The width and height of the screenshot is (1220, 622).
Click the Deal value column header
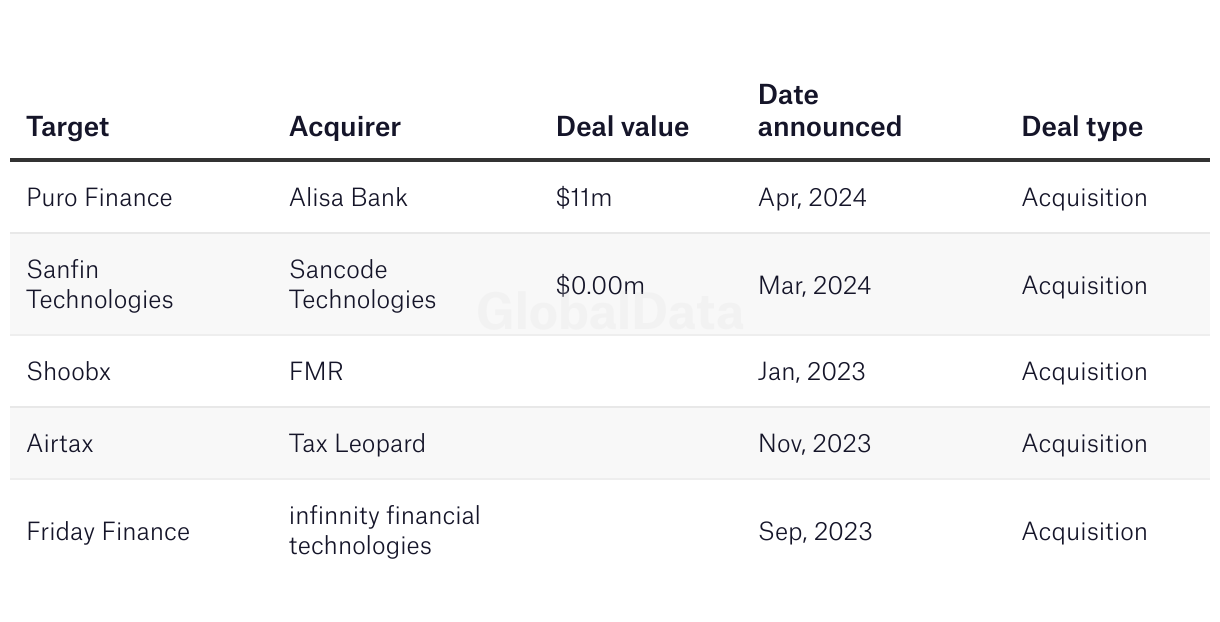pos(622,127)
